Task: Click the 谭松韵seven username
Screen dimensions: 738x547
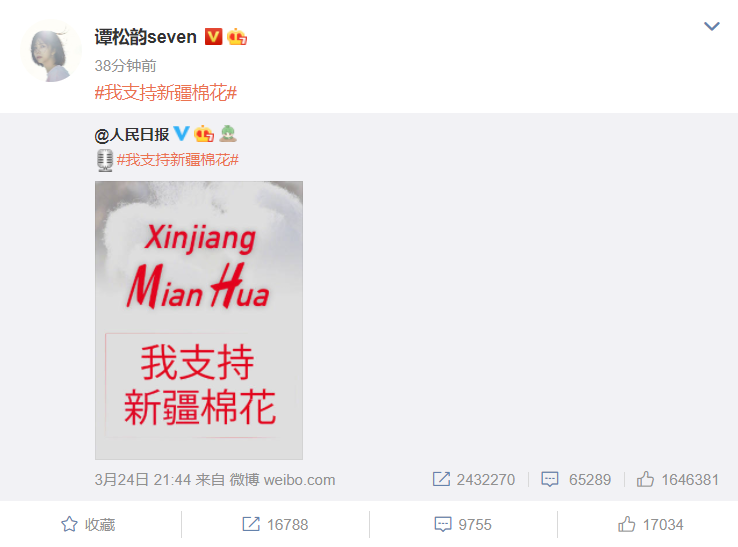Action: click(x=145, y=37)
